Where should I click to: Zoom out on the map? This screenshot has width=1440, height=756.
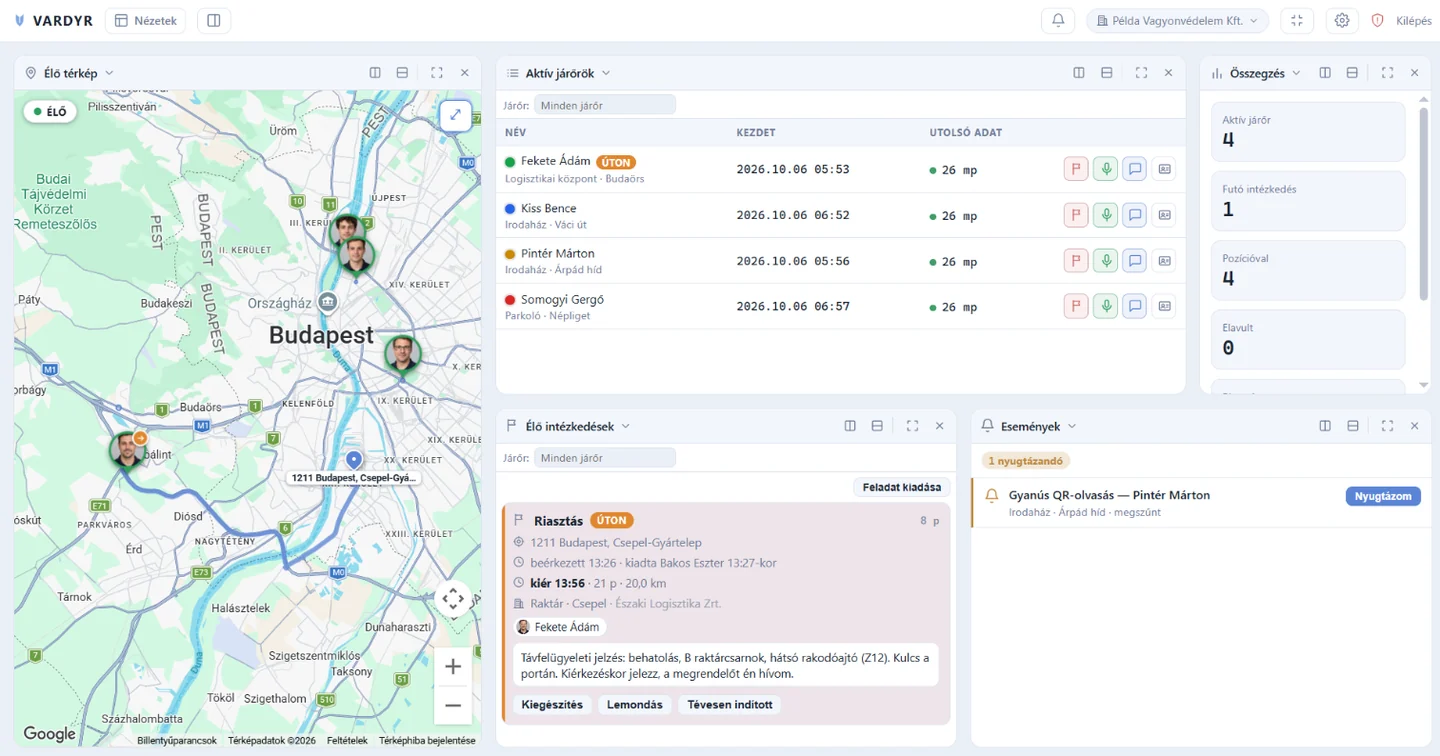pos(453,705)
